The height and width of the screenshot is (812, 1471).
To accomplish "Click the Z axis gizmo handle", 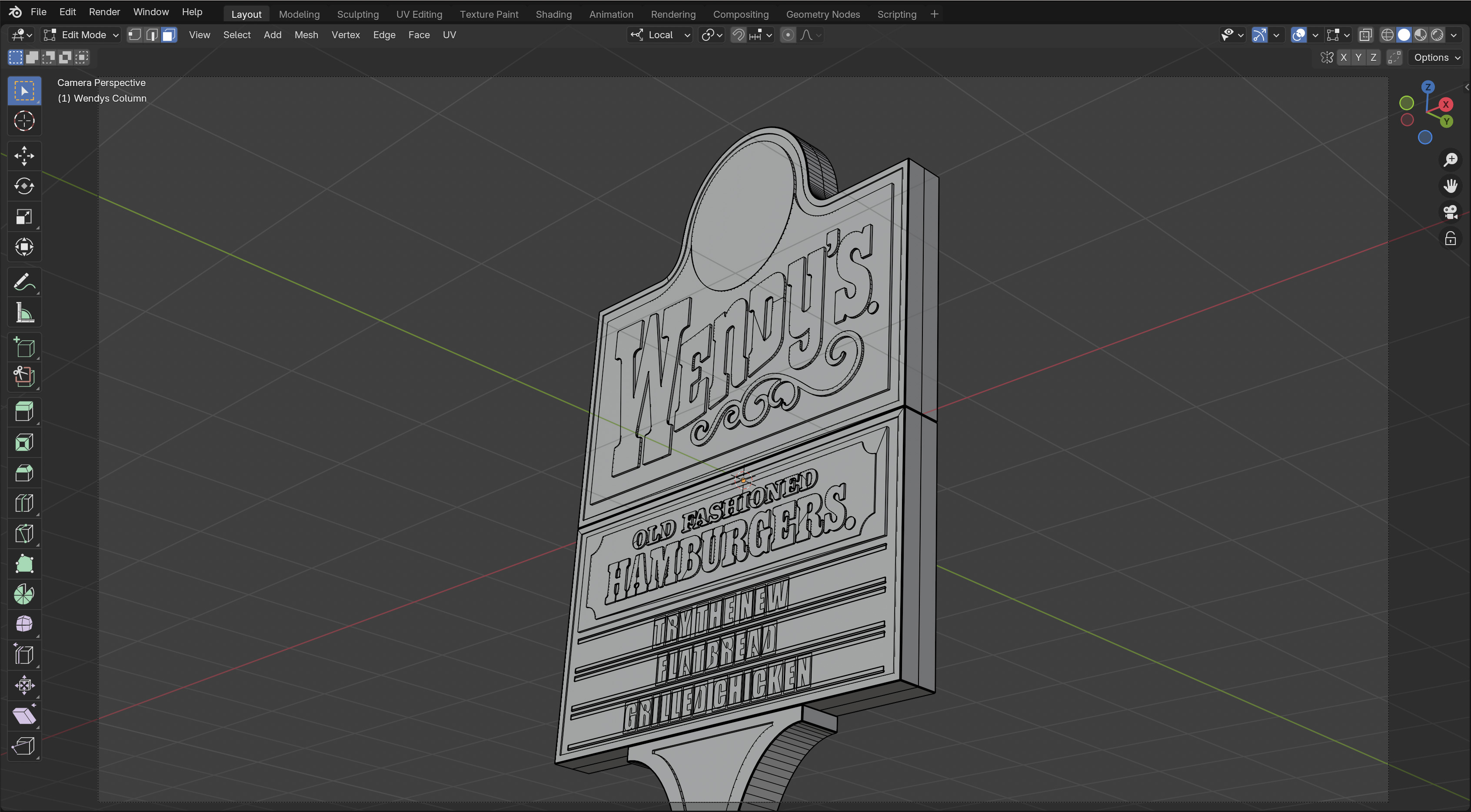I will tap(1428, 87).
